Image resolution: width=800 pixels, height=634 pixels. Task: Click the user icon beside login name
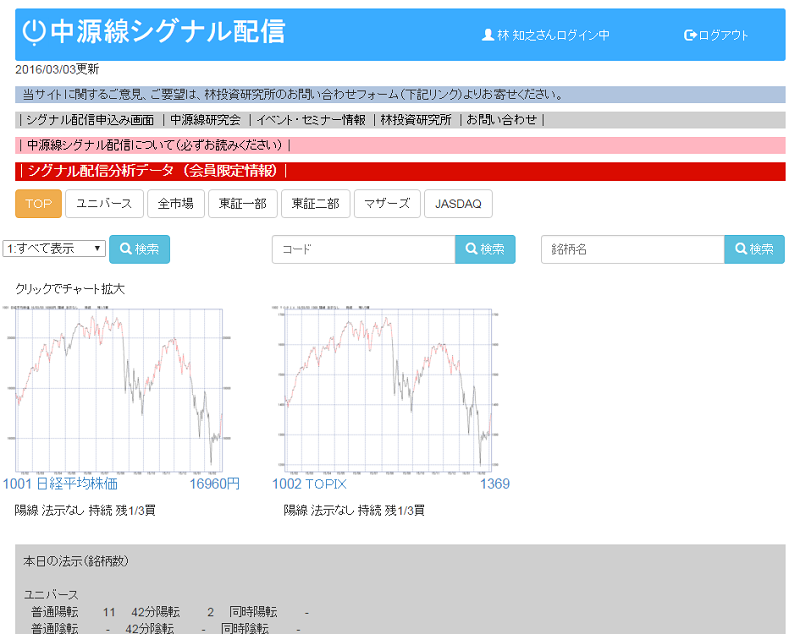point(488,35)
